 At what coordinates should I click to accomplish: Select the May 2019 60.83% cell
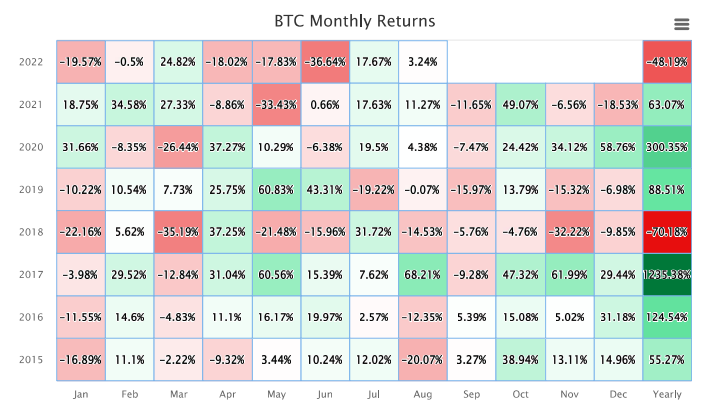pyautogui.click(x=276, y=190)
